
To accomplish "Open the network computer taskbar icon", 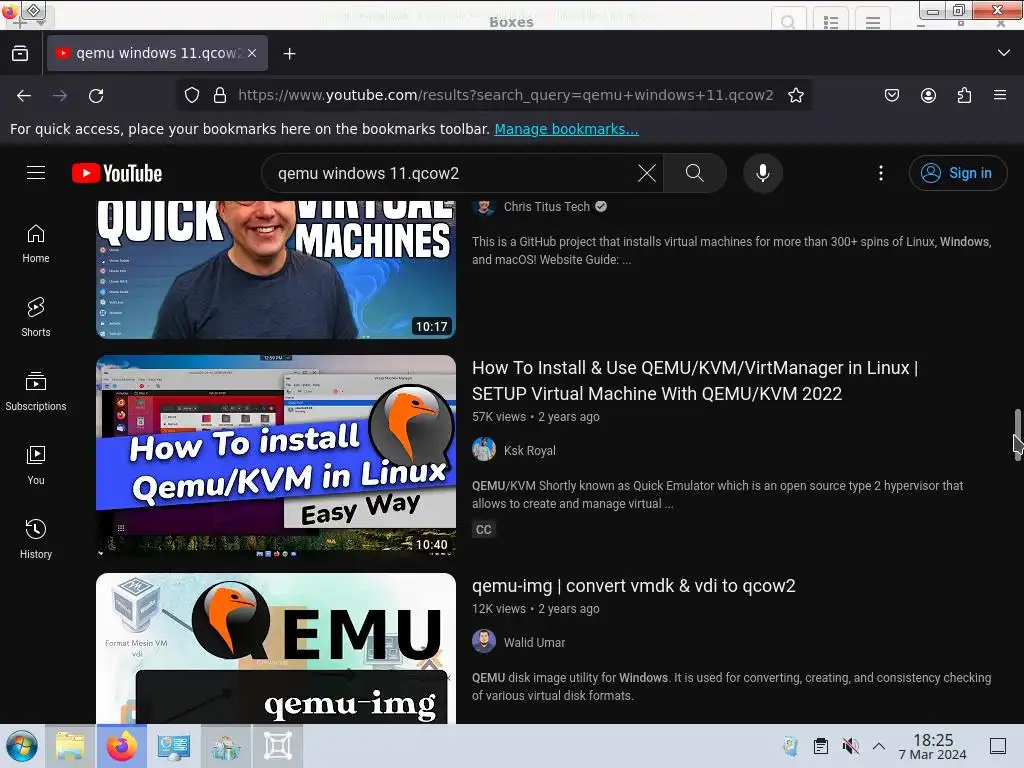I will 174,746.
